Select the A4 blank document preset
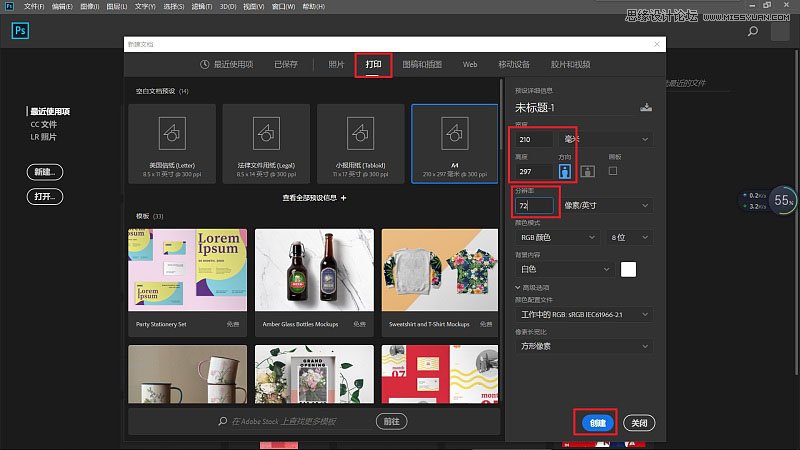This screenshot has height=450, width=800. pos(454,144)
